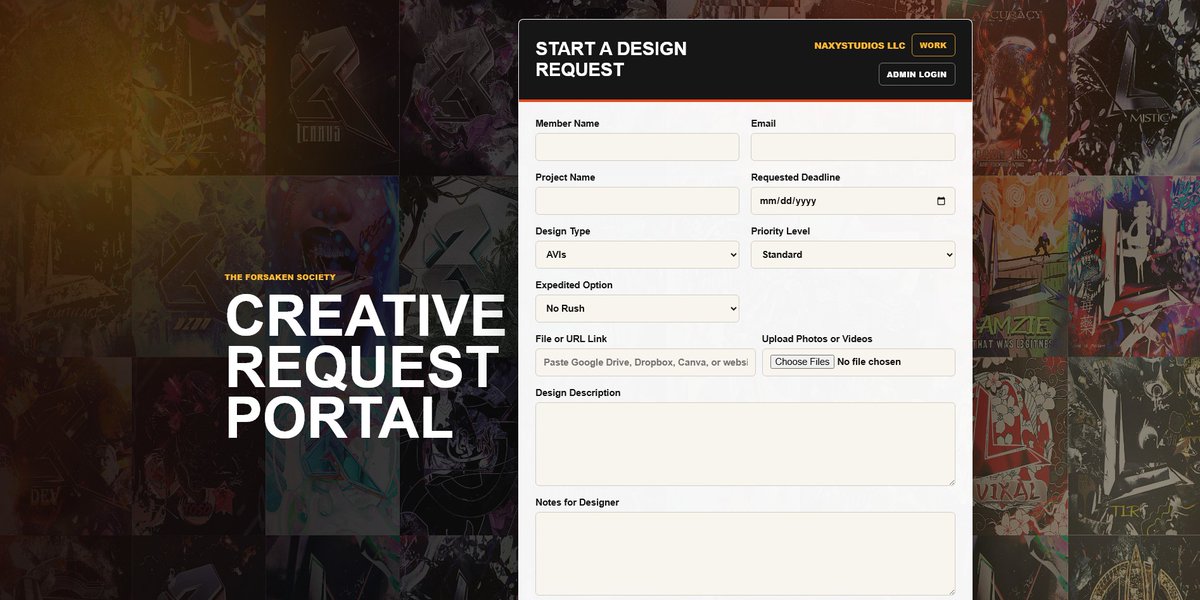This screenshot has width=1200, height=600.
Task: Click the Expedited Option label
Action: (x=575, y=285)
